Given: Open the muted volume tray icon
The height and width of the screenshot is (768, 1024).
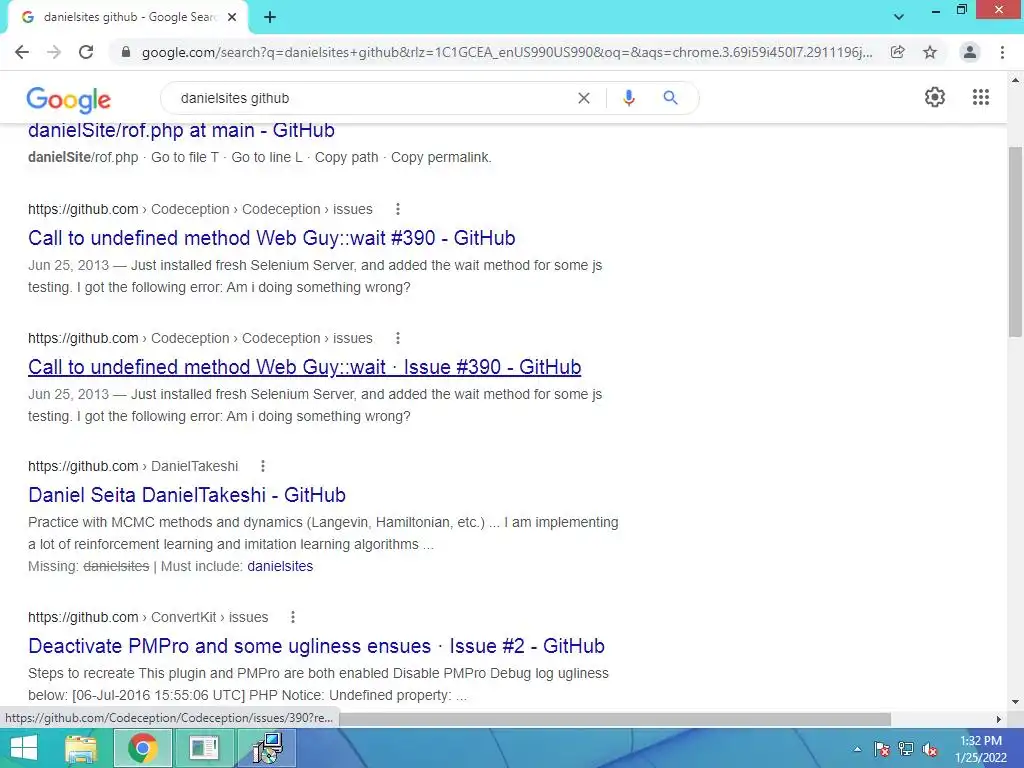Looking at the screenshot, I should (929, 749).
